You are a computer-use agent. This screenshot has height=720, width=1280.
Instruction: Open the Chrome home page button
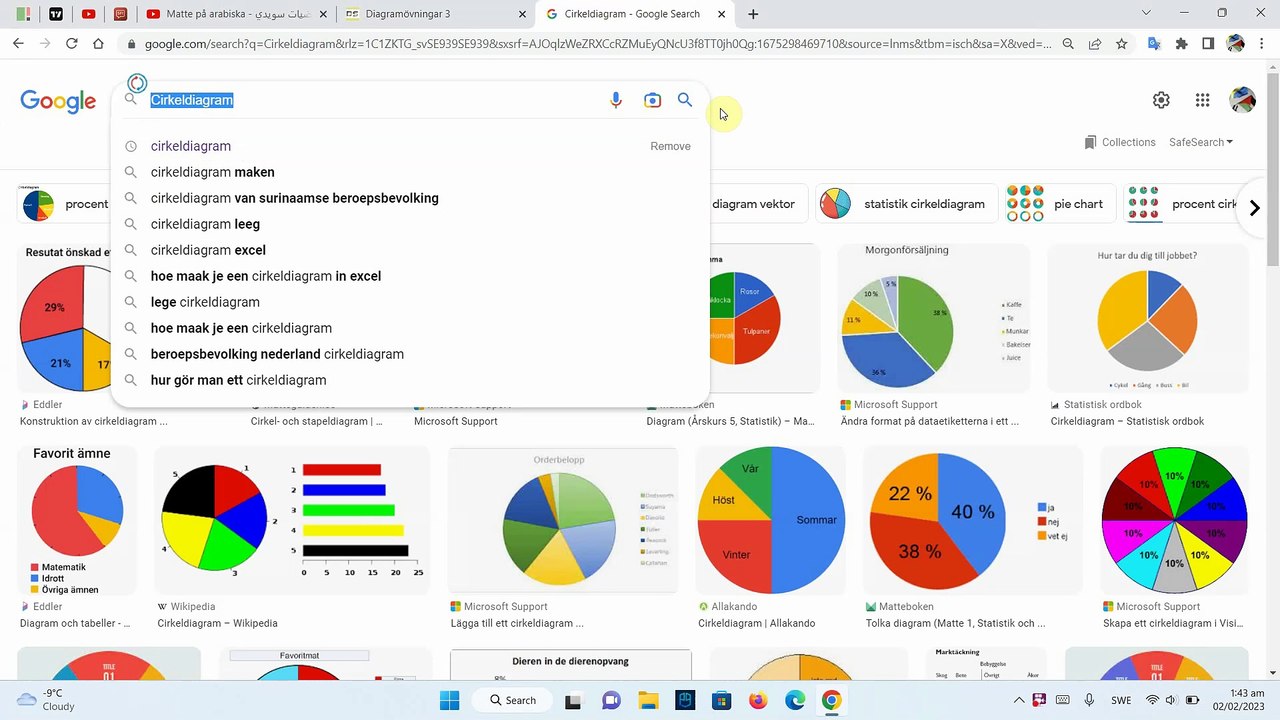coord(98,44)
